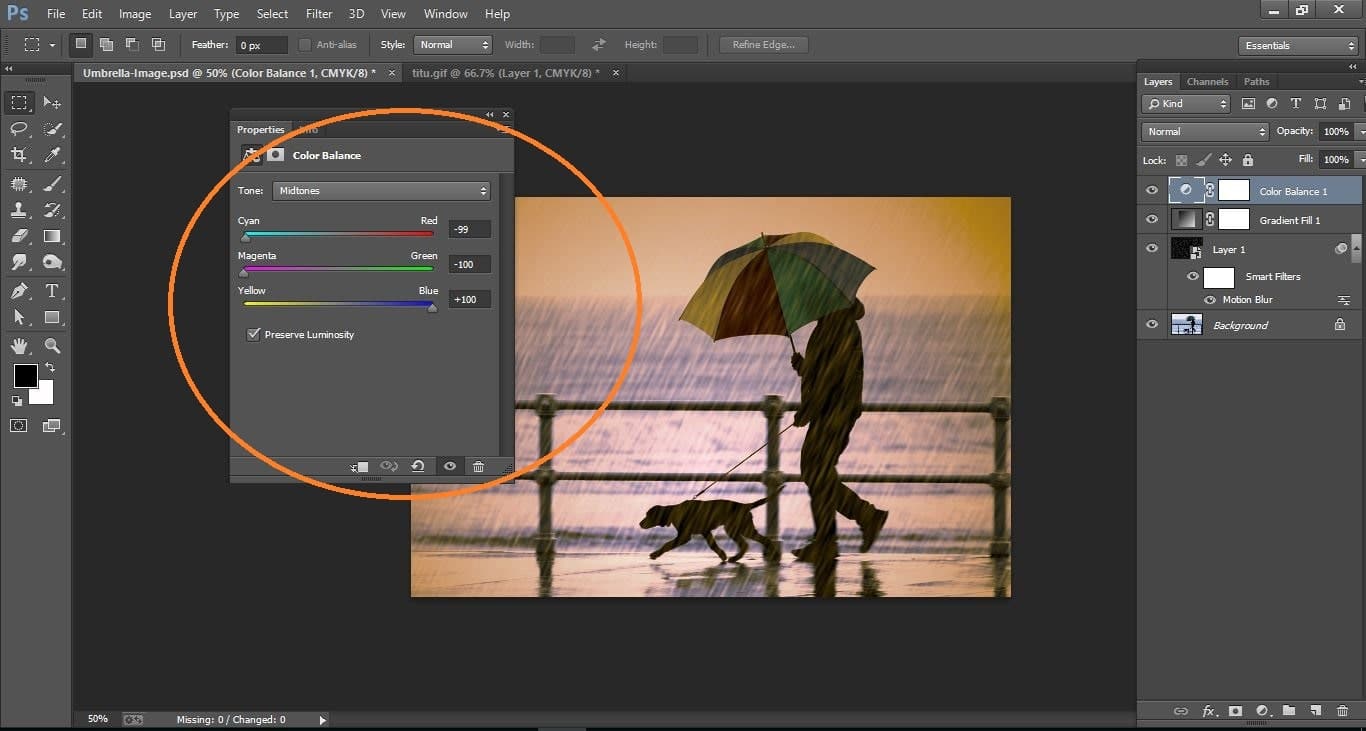The image size is (1366, 731).
Task: Uncheck Preserve Luminosity
Action: pos(253,334)
